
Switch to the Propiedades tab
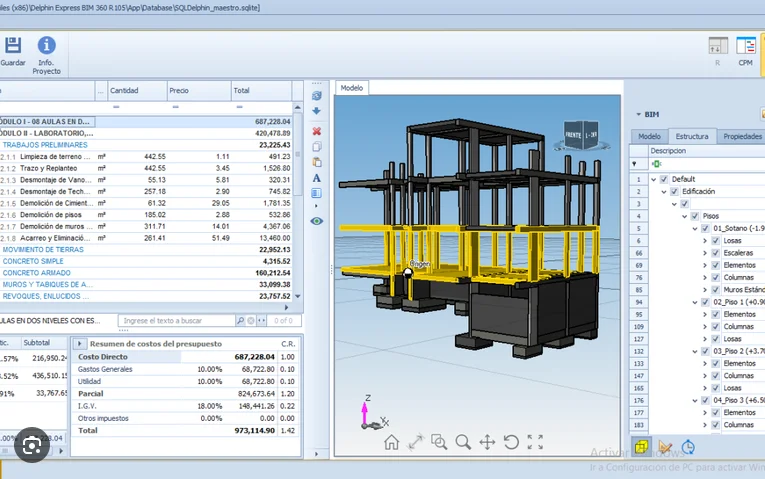[x=742, y=136]
